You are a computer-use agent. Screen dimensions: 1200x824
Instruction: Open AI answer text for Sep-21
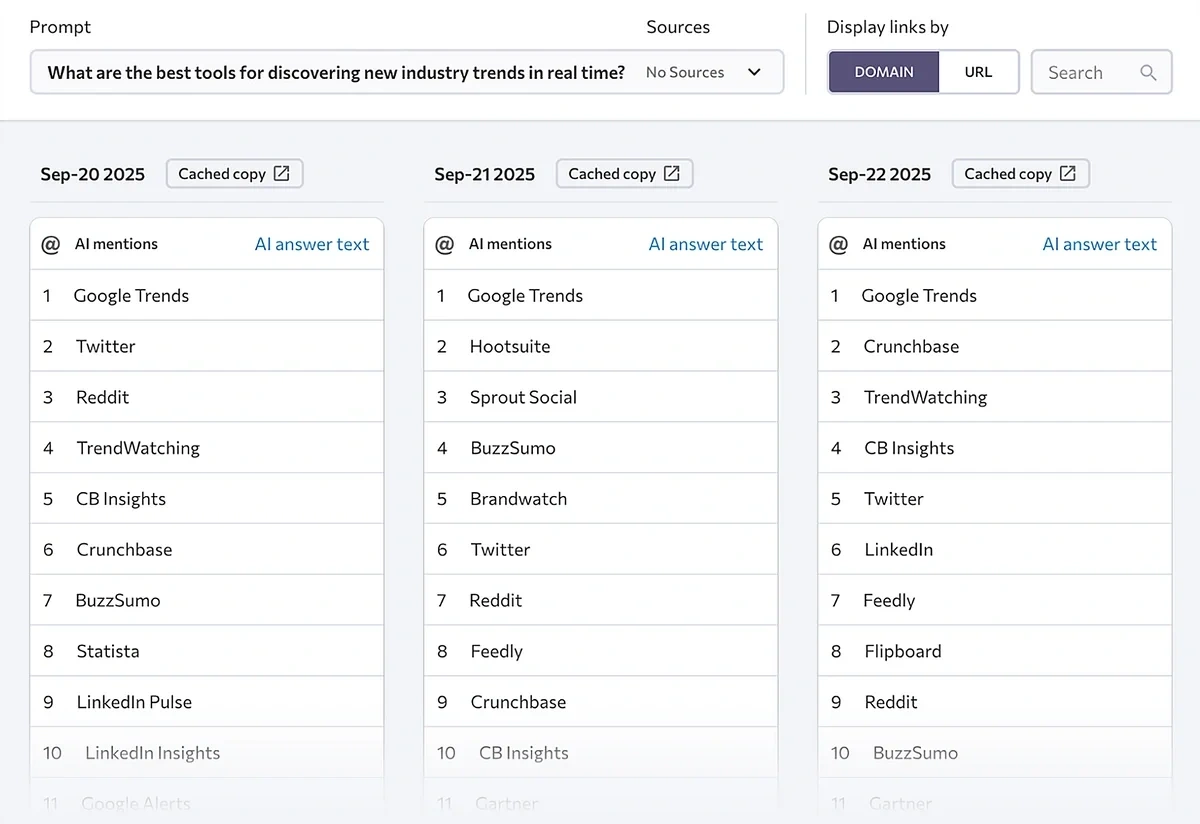click(705, 244)
